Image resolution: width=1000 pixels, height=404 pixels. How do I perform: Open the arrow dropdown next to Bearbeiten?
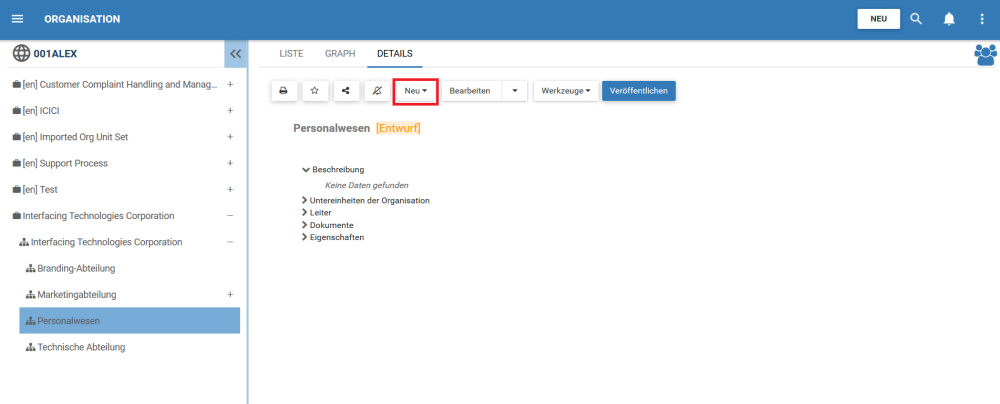coord(515,91)
